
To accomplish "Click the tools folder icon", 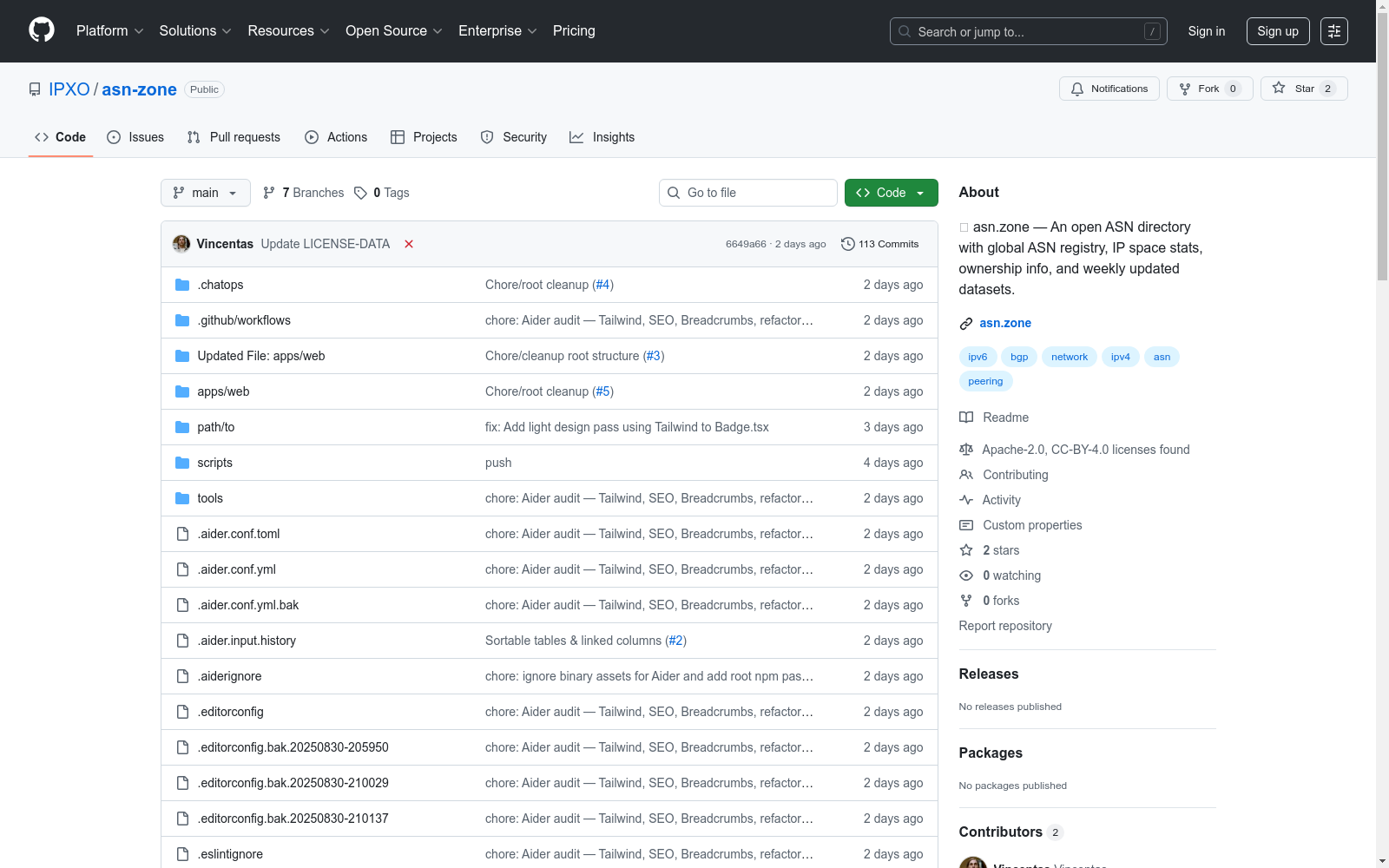I will coord(182,498).
